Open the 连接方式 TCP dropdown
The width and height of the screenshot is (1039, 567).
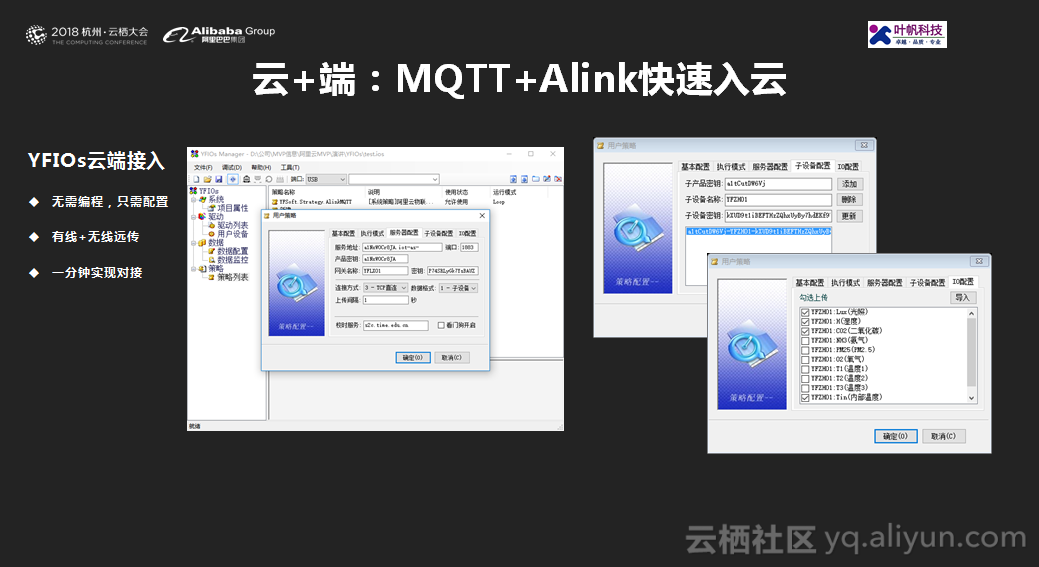(385, 287)
